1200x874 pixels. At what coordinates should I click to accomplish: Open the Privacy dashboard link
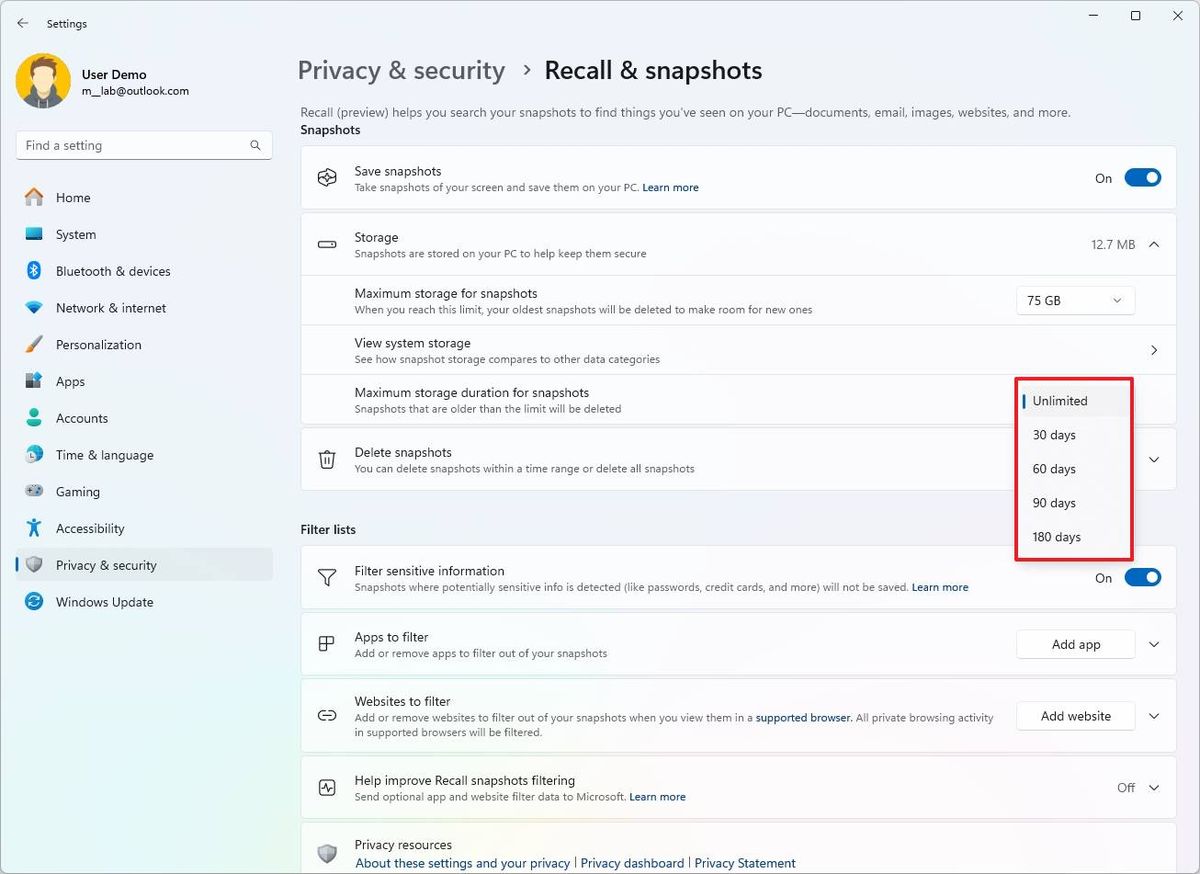632,863
